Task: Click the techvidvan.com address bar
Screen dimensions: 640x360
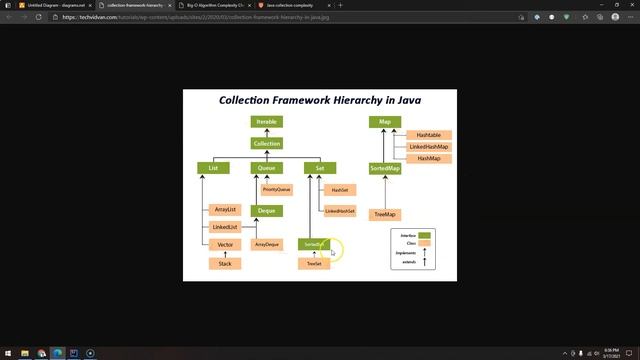Action: [286, 17]
